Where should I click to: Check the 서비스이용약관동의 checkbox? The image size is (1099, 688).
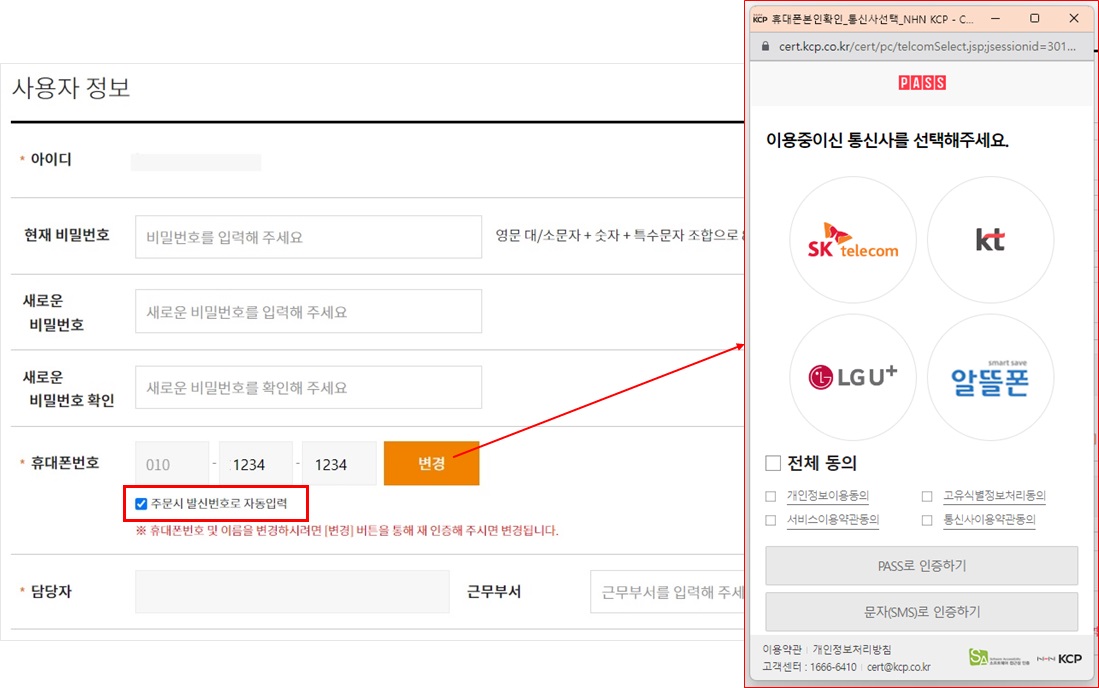[771, 520]
